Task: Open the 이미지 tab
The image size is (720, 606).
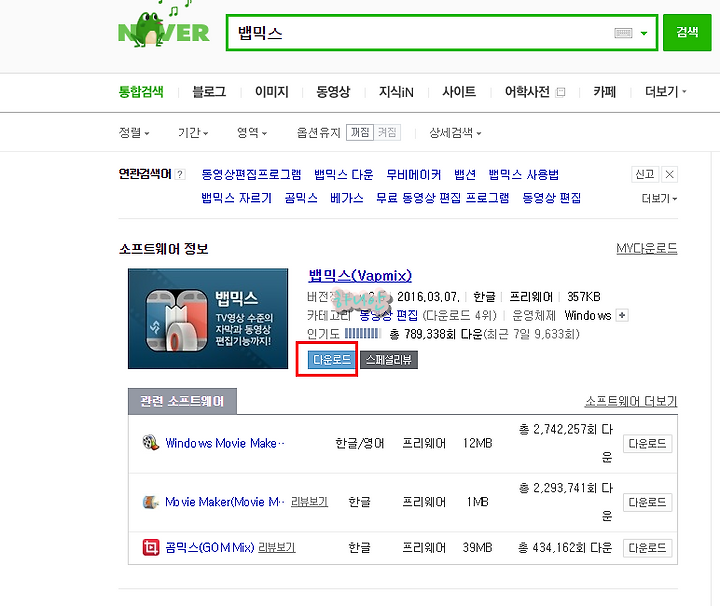Action: pyautogui.click(x=272, y=92)
